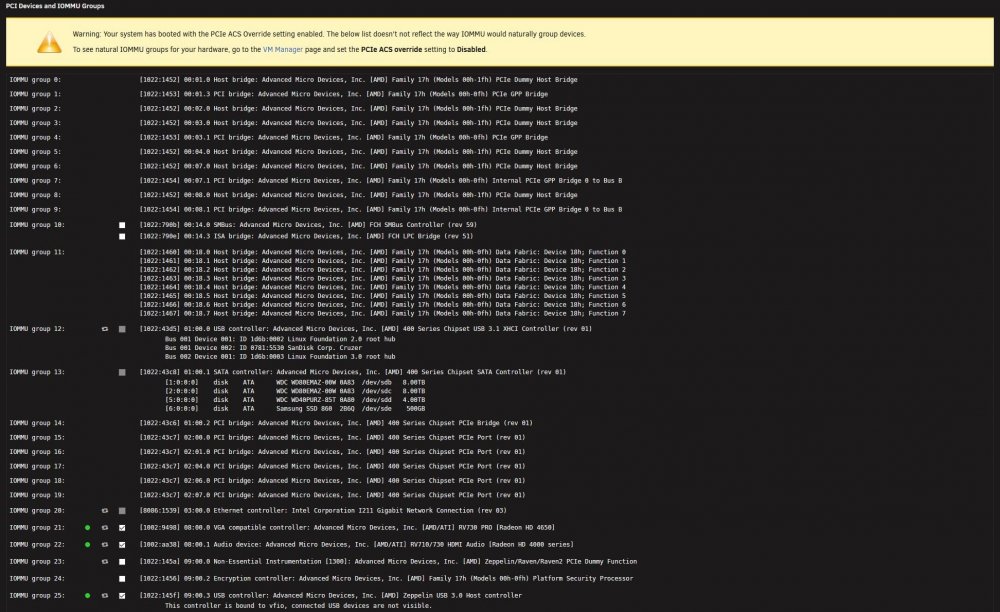Click the IOMMU group 20 label

[37, 511]
